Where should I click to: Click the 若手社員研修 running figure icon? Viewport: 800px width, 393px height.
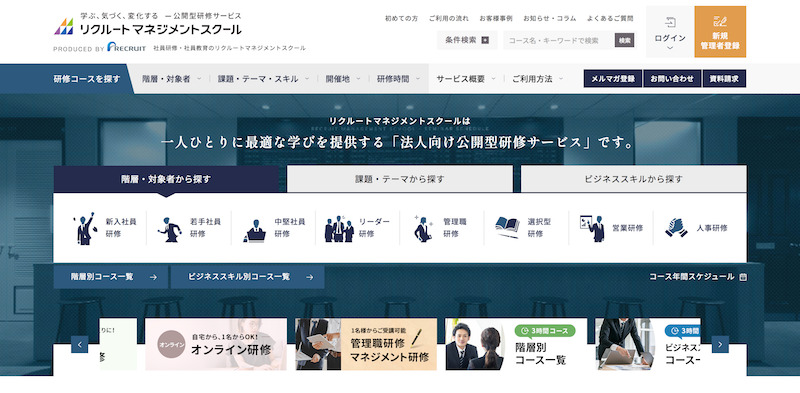[170, 230]
